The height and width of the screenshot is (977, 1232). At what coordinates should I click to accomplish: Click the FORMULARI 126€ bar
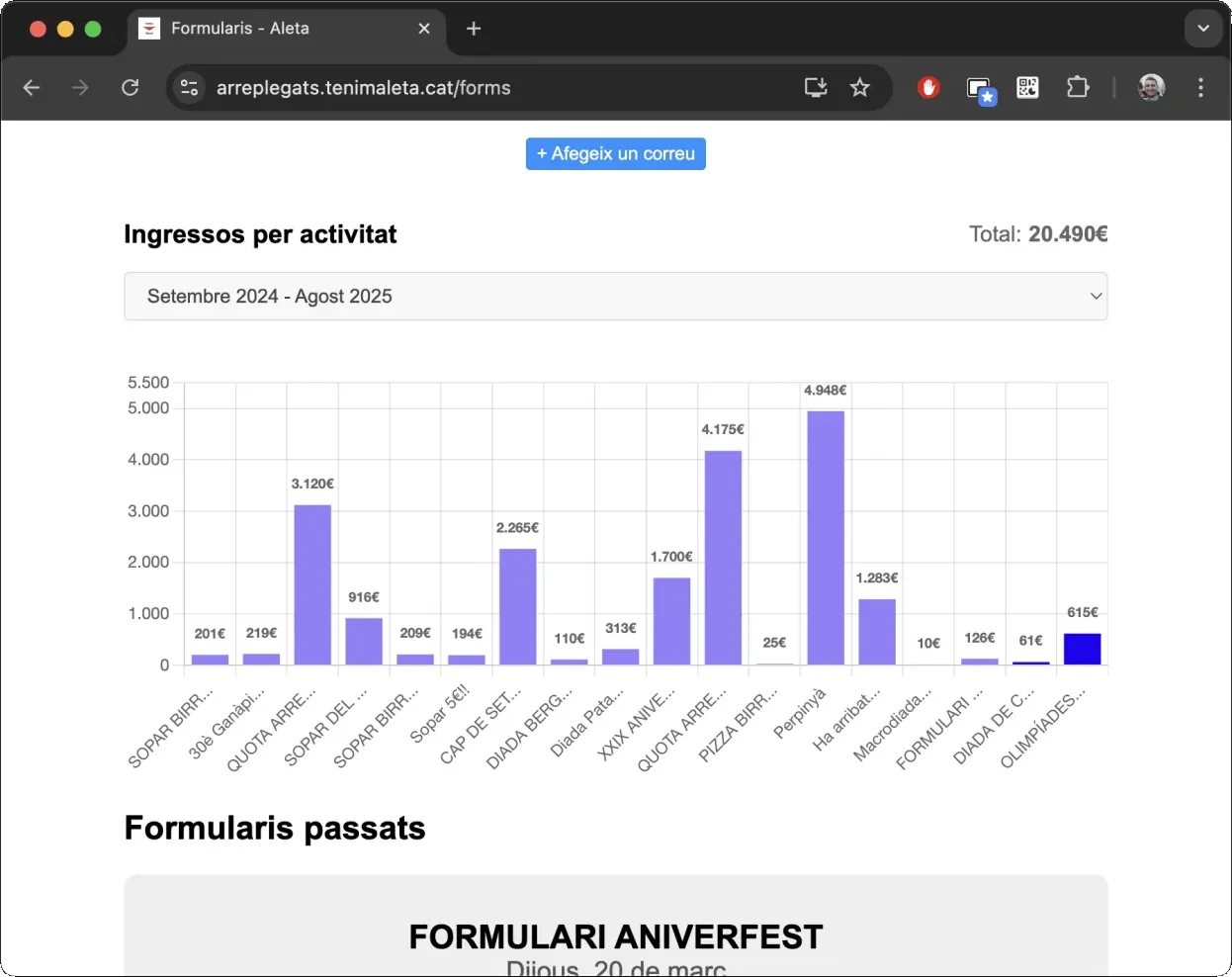click(x=980, y=662)
